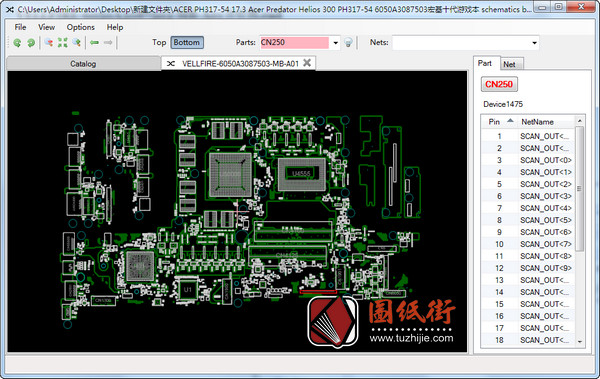Click the light bulb highlight icon
Viewport: 600px width, 379px height.
[348, 42]
